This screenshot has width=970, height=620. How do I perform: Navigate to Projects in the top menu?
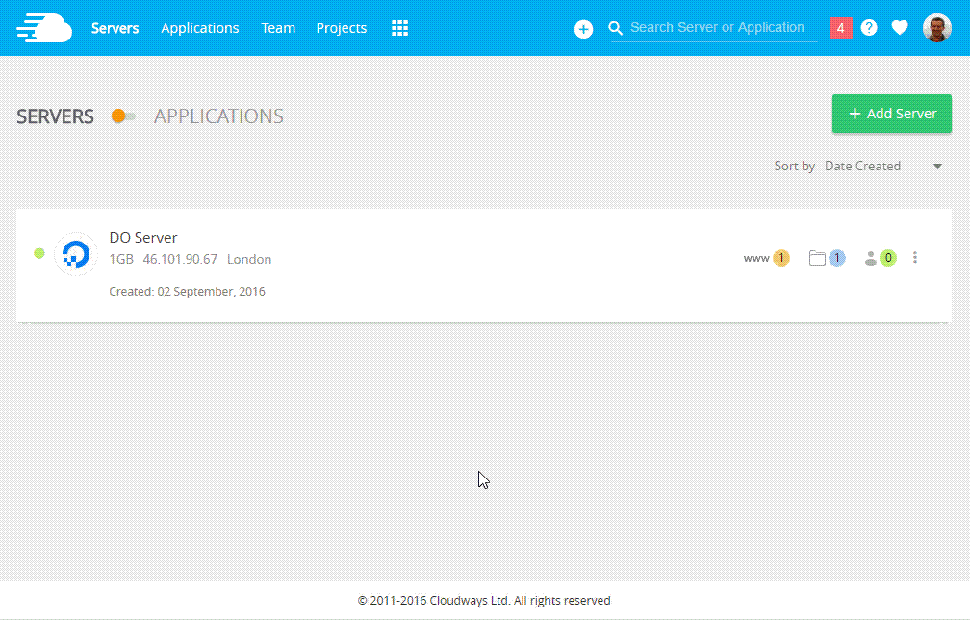(x=341, y=28)
